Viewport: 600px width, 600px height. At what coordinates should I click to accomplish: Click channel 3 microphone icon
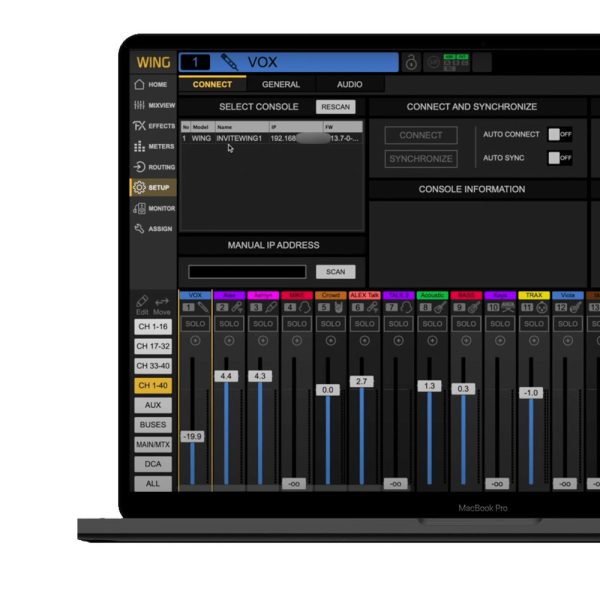pos(271,307)
